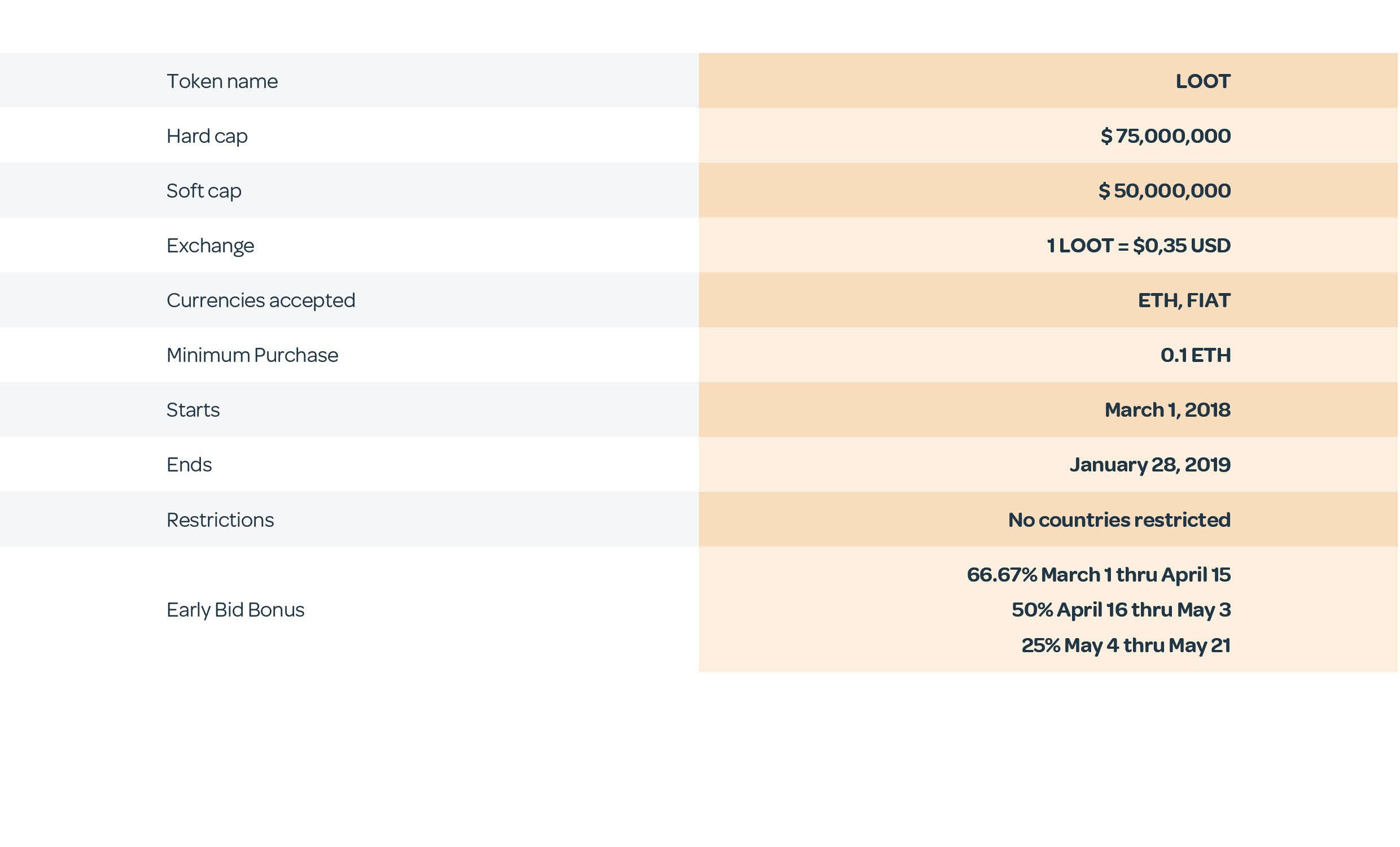Click the "Currencies accepted" label
This screenshot has height=847, width=1400.
[x=260, y=300]
